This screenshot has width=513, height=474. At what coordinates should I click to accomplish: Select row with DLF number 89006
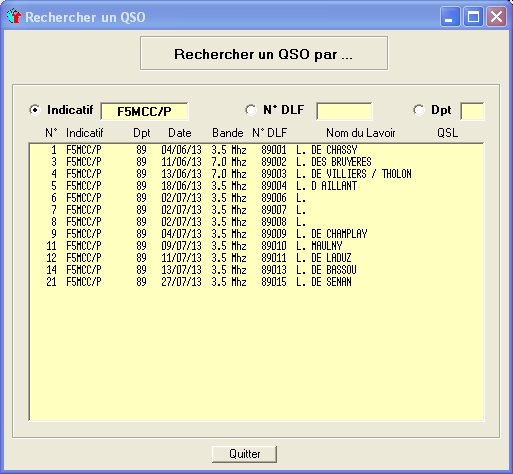pyautogui.click(x=256, y=198)
